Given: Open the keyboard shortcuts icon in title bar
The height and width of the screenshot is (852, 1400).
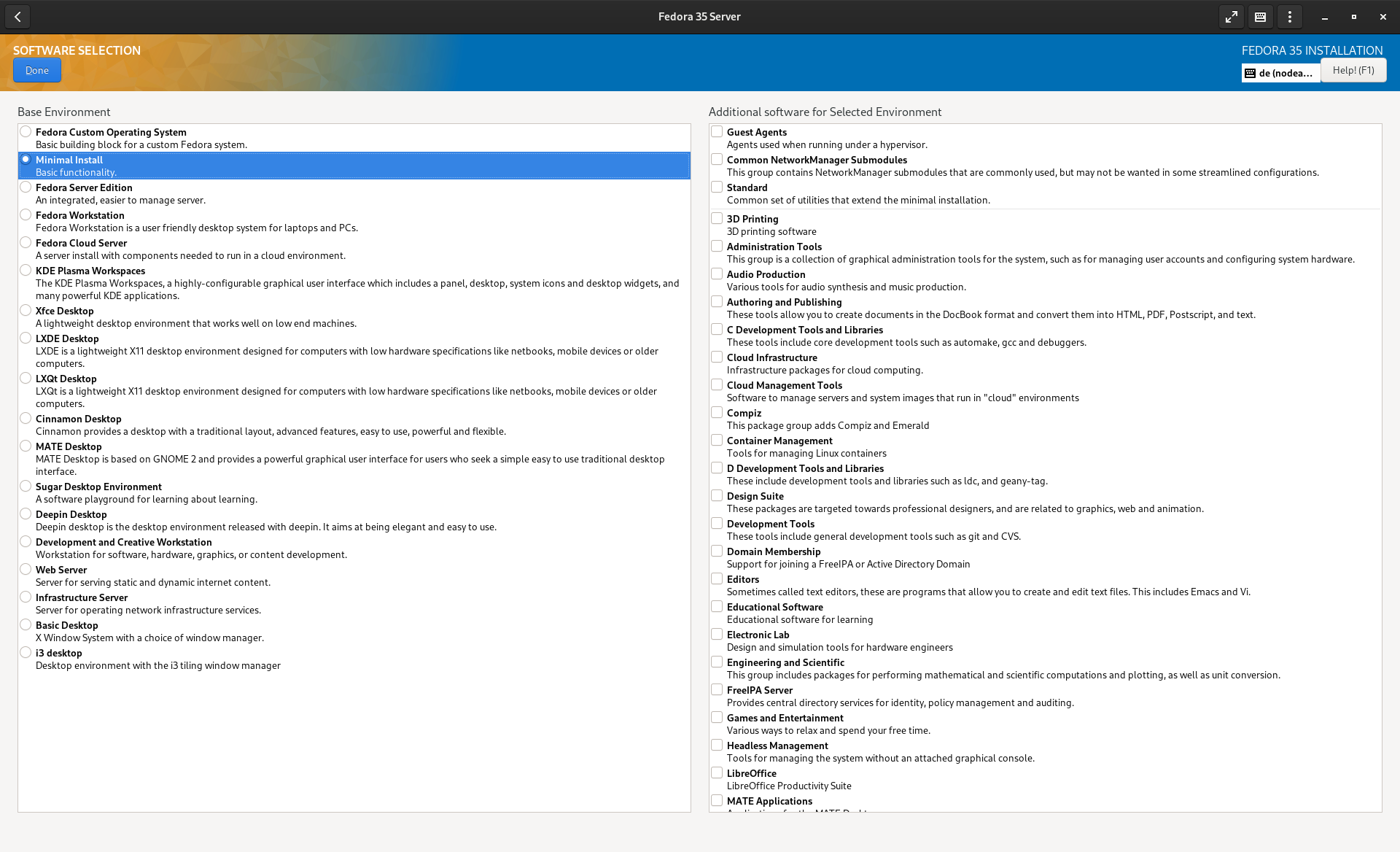Looking at the screenshot, I should [1260, 17].
